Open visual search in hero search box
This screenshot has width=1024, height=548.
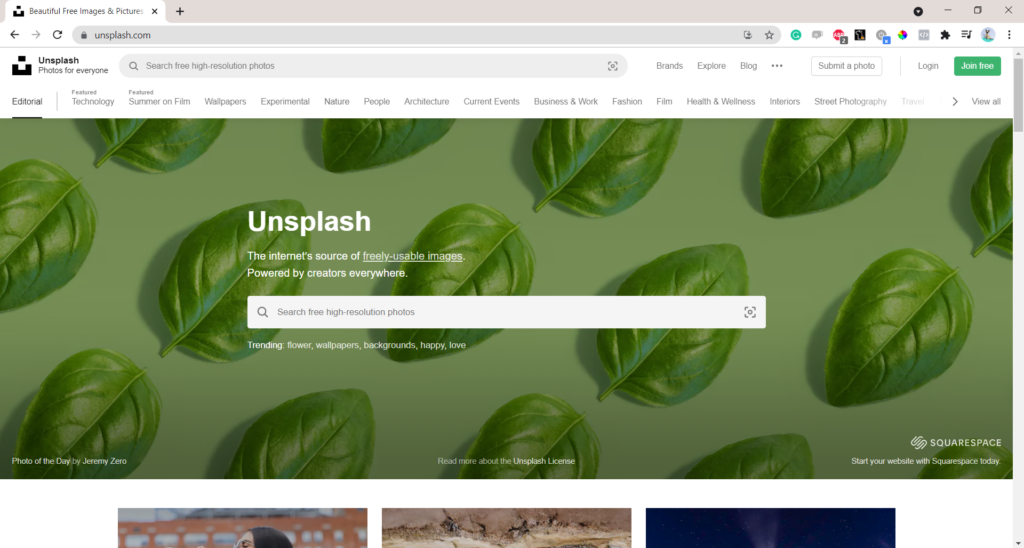point(750,312)
